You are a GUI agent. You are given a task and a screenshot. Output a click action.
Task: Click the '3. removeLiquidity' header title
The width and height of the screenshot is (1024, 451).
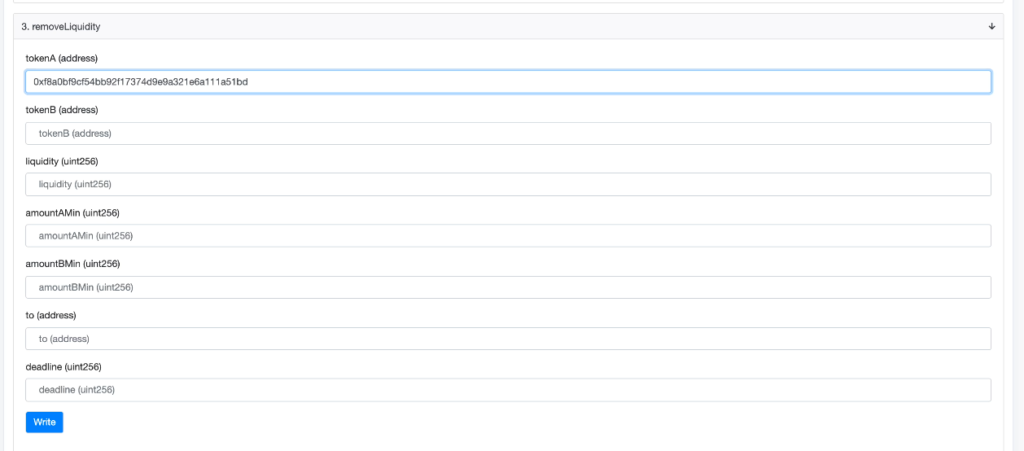[61, 27]
